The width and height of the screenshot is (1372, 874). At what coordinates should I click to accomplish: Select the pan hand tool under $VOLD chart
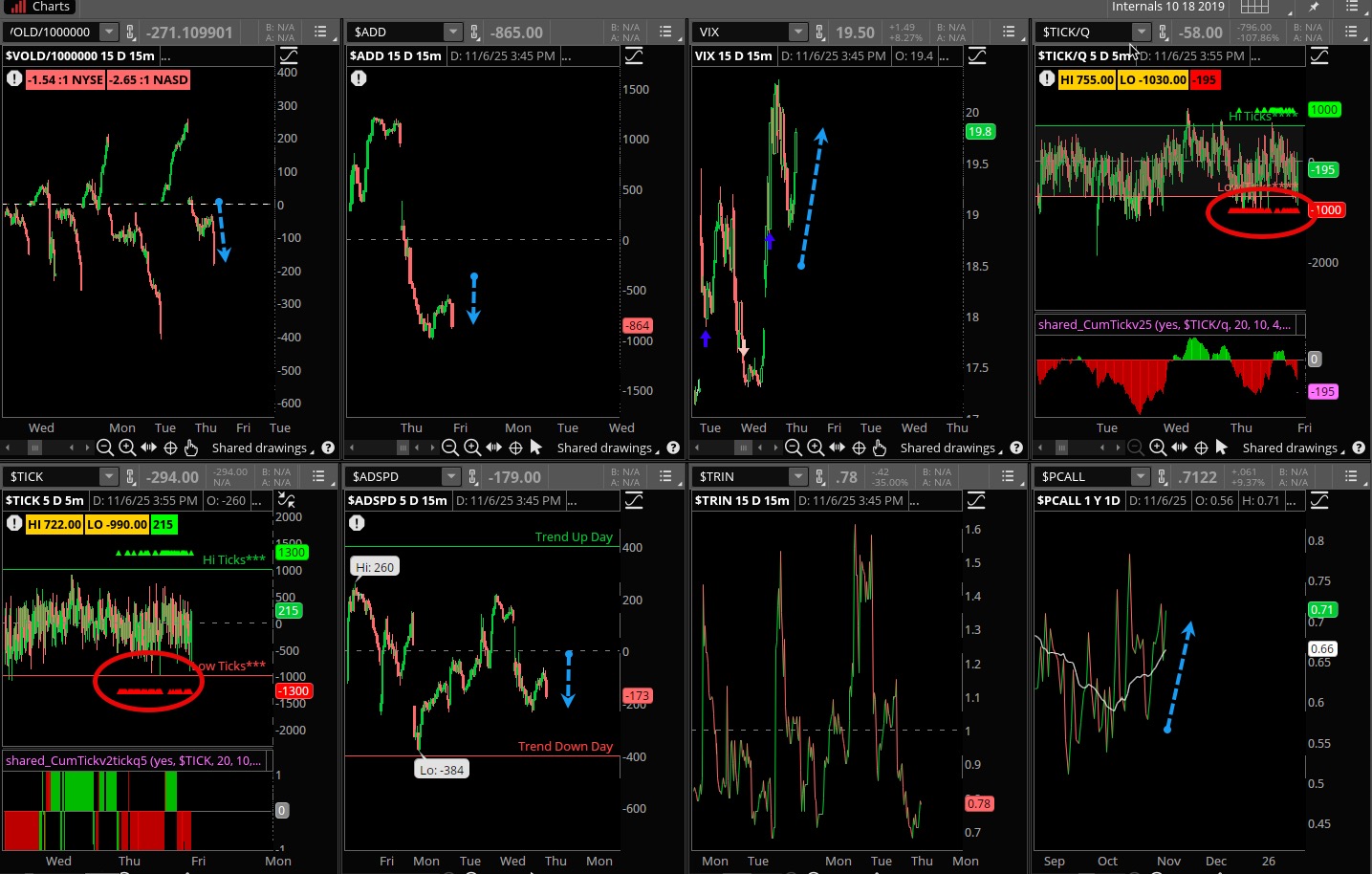tap(190, 448)
